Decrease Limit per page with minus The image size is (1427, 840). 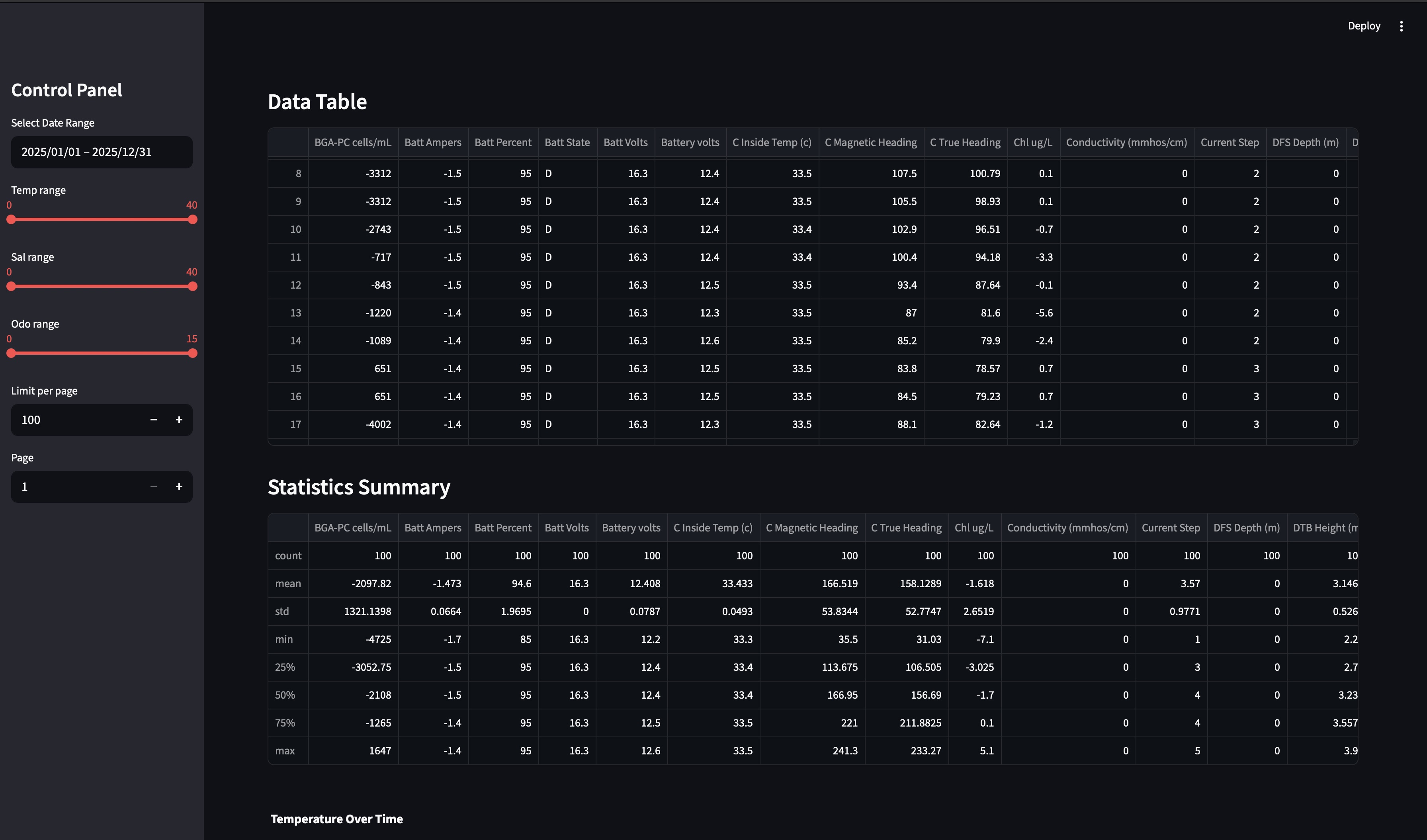pos(153,420)
